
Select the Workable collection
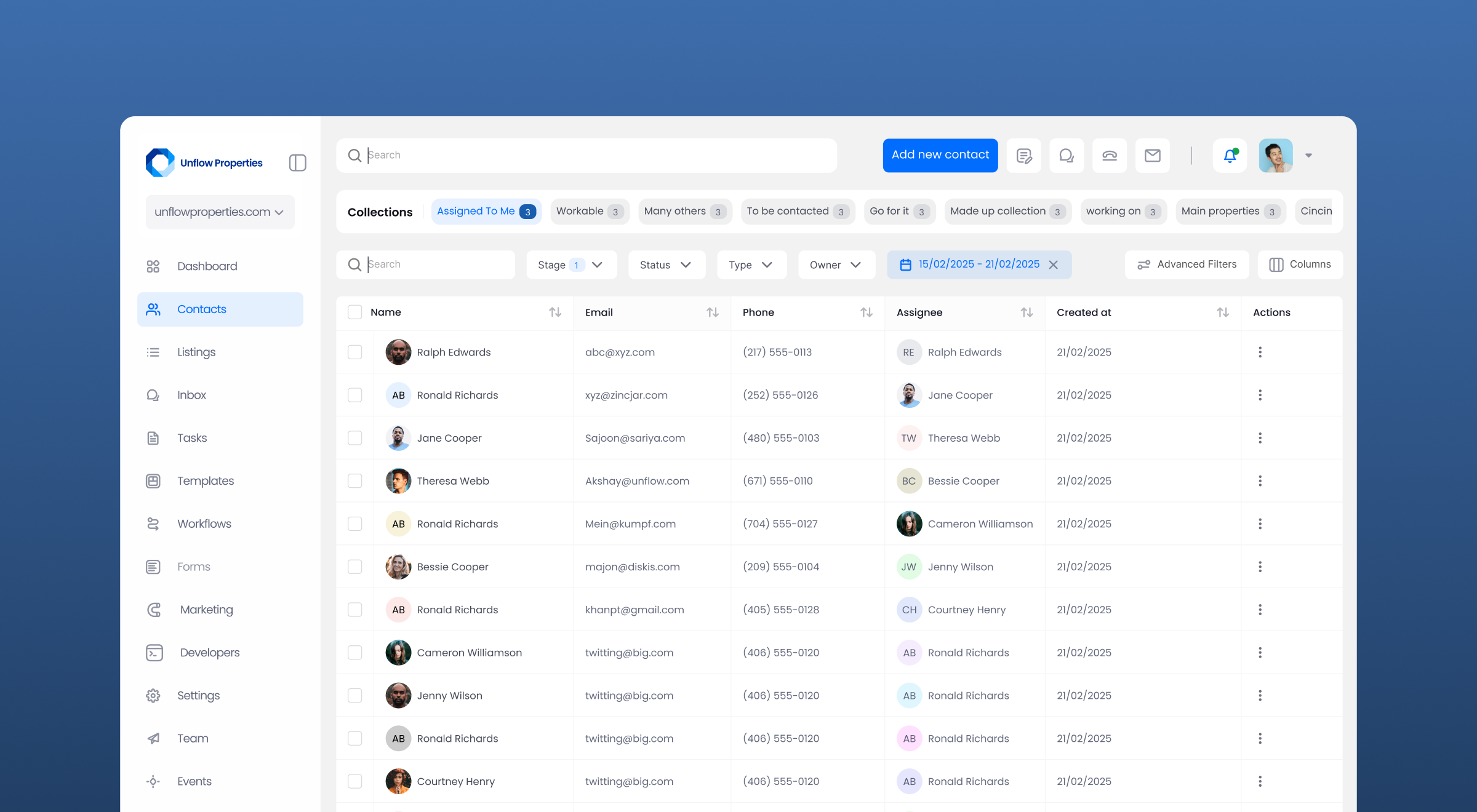(x=590, y=212)
